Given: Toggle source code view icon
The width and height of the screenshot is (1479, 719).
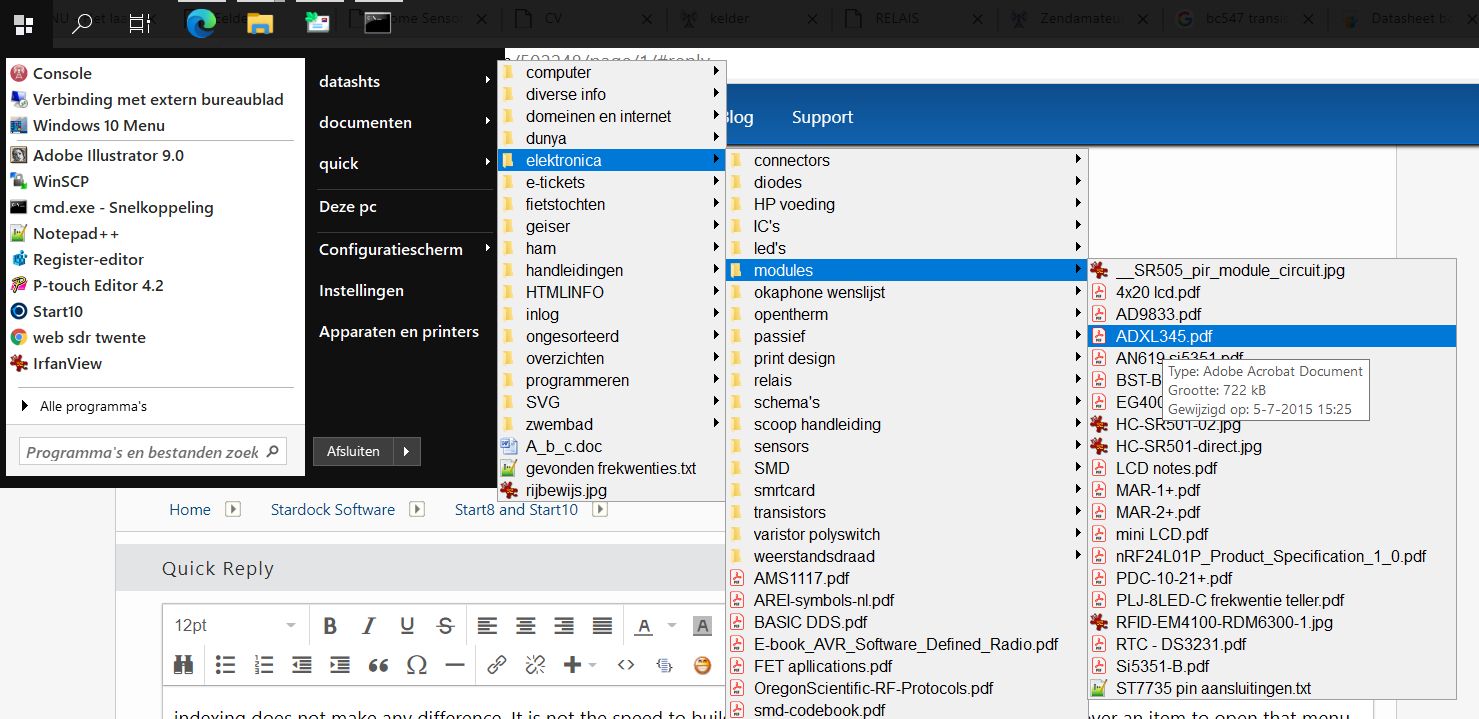Looking at the screenshot, I should [x=626, y=665].
